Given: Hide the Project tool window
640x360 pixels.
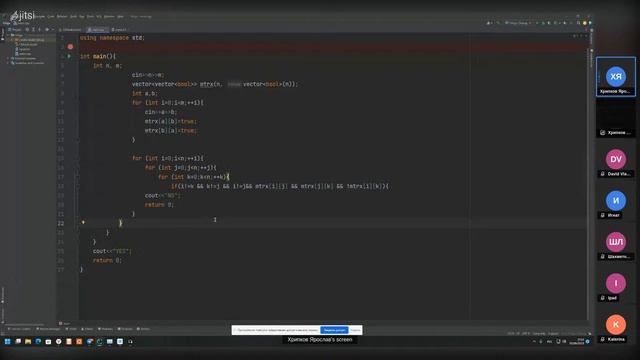Looking at the screenshot, I should [53, 30].
